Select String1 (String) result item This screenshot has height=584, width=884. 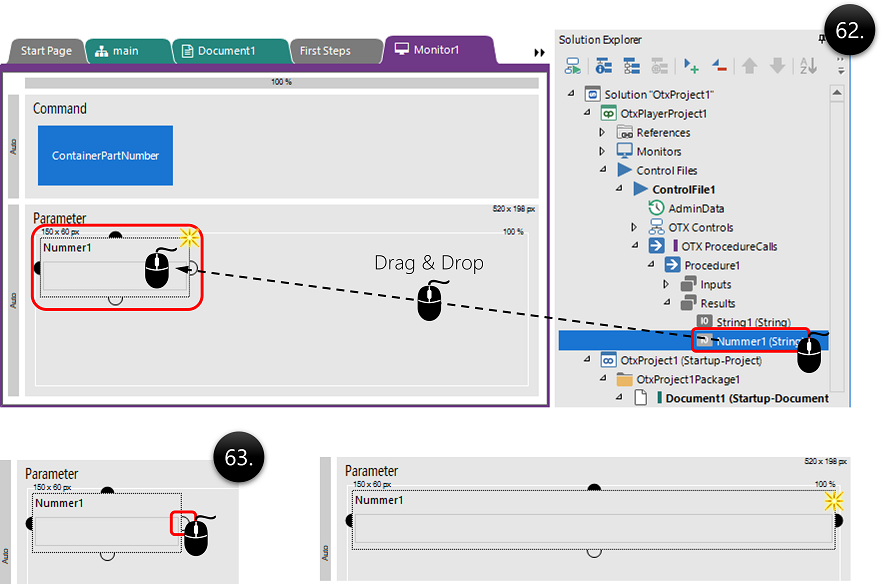[753, 322]
